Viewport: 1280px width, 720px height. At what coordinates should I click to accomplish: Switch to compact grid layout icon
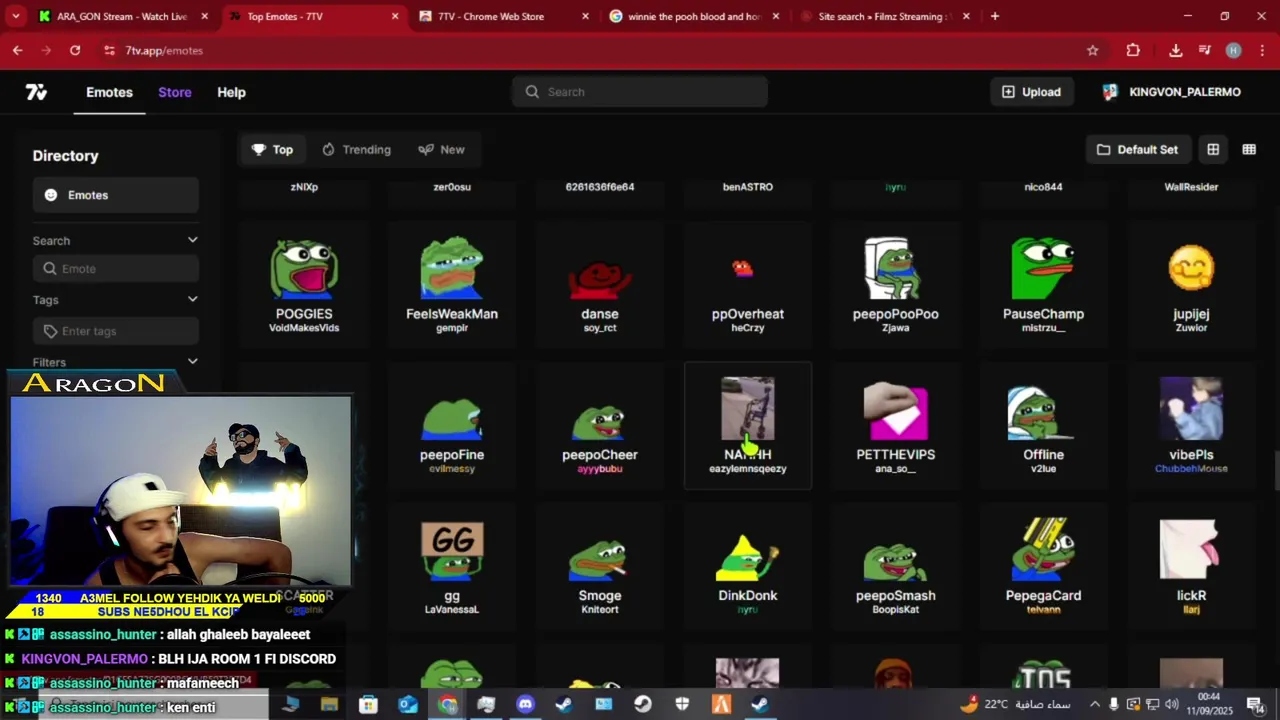(1249, 149)
